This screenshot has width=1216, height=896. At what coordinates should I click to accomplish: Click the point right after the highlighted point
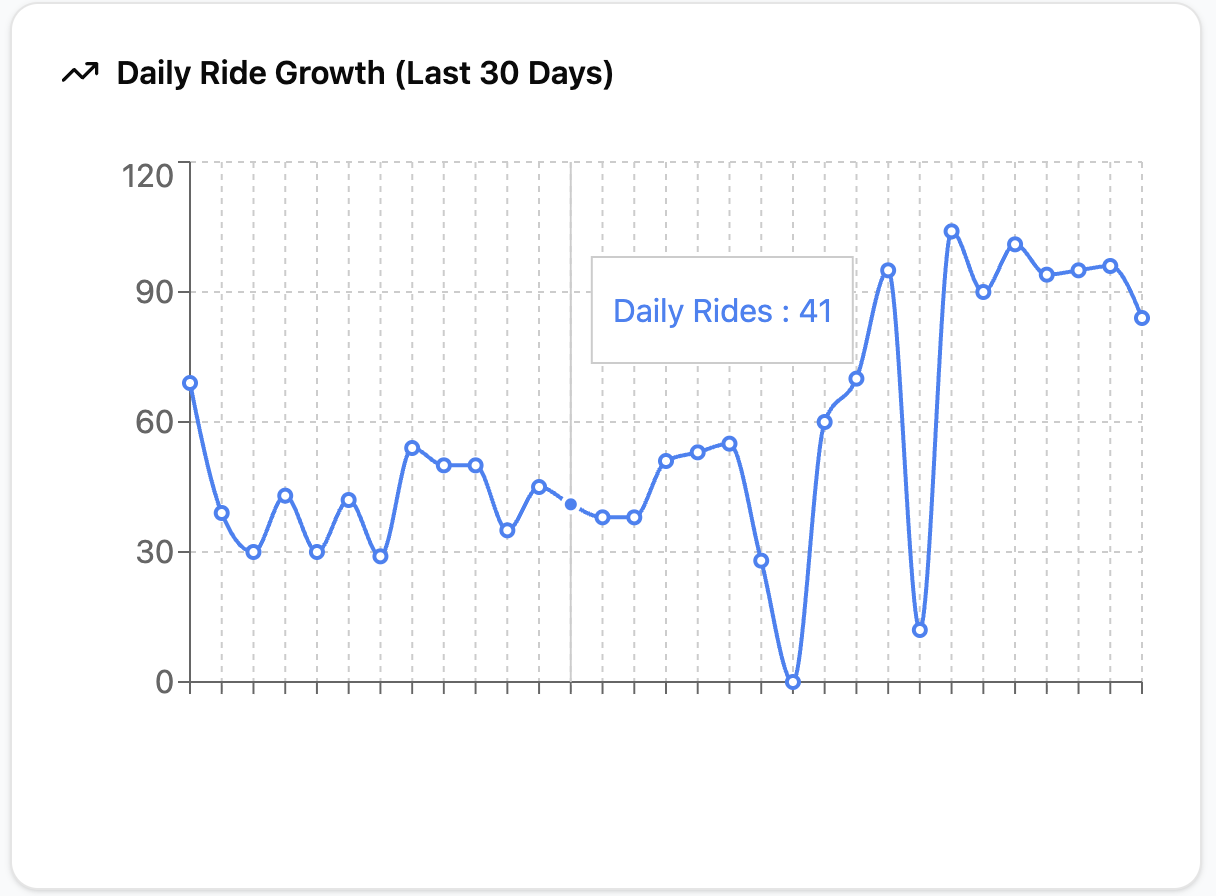pyautogui.click(x=602, y=517)
